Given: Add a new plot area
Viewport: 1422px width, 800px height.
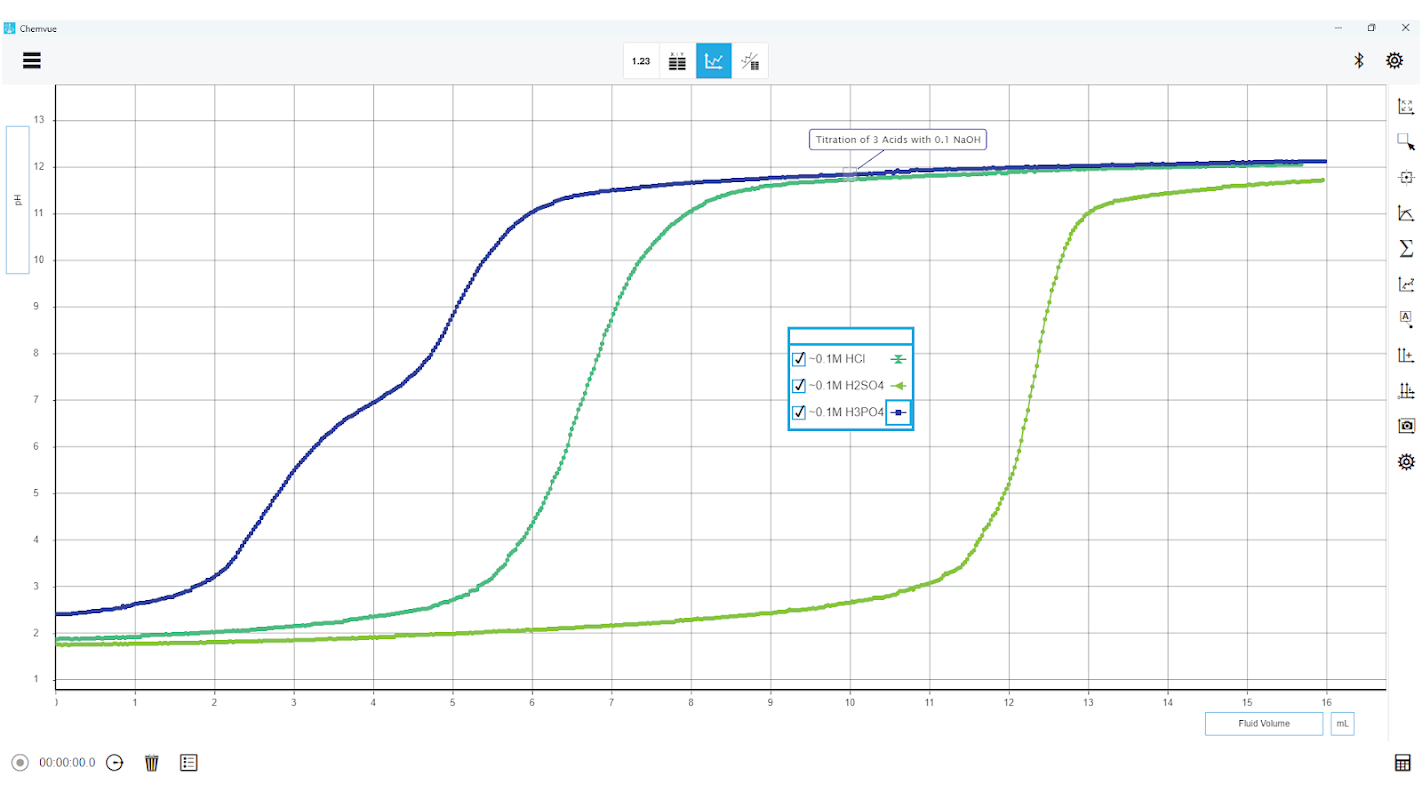Looking at the screenshot, I should [x=1406, y=390].
